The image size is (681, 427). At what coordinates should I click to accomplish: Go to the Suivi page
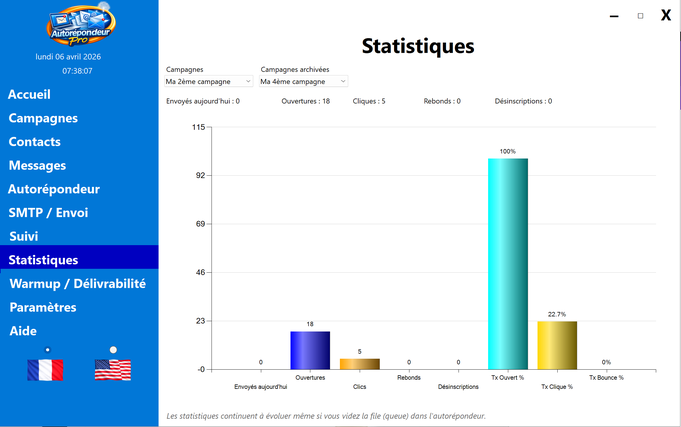click(x=24, y=236)
